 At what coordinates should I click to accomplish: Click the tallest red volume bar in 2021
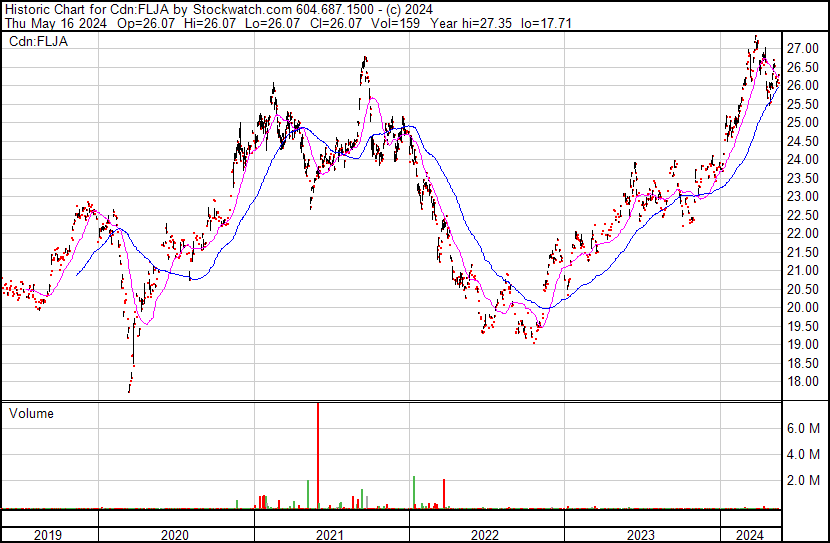[318, 455]
